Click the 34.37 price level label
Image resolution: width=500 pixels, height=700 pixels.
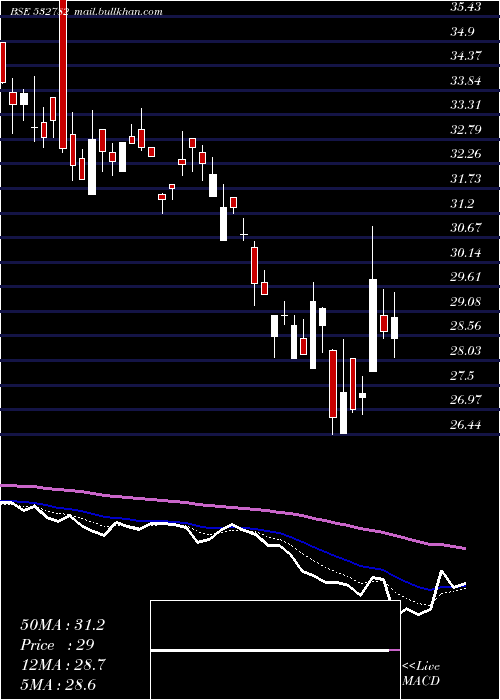pyautogui.click(x=466, y=57)
